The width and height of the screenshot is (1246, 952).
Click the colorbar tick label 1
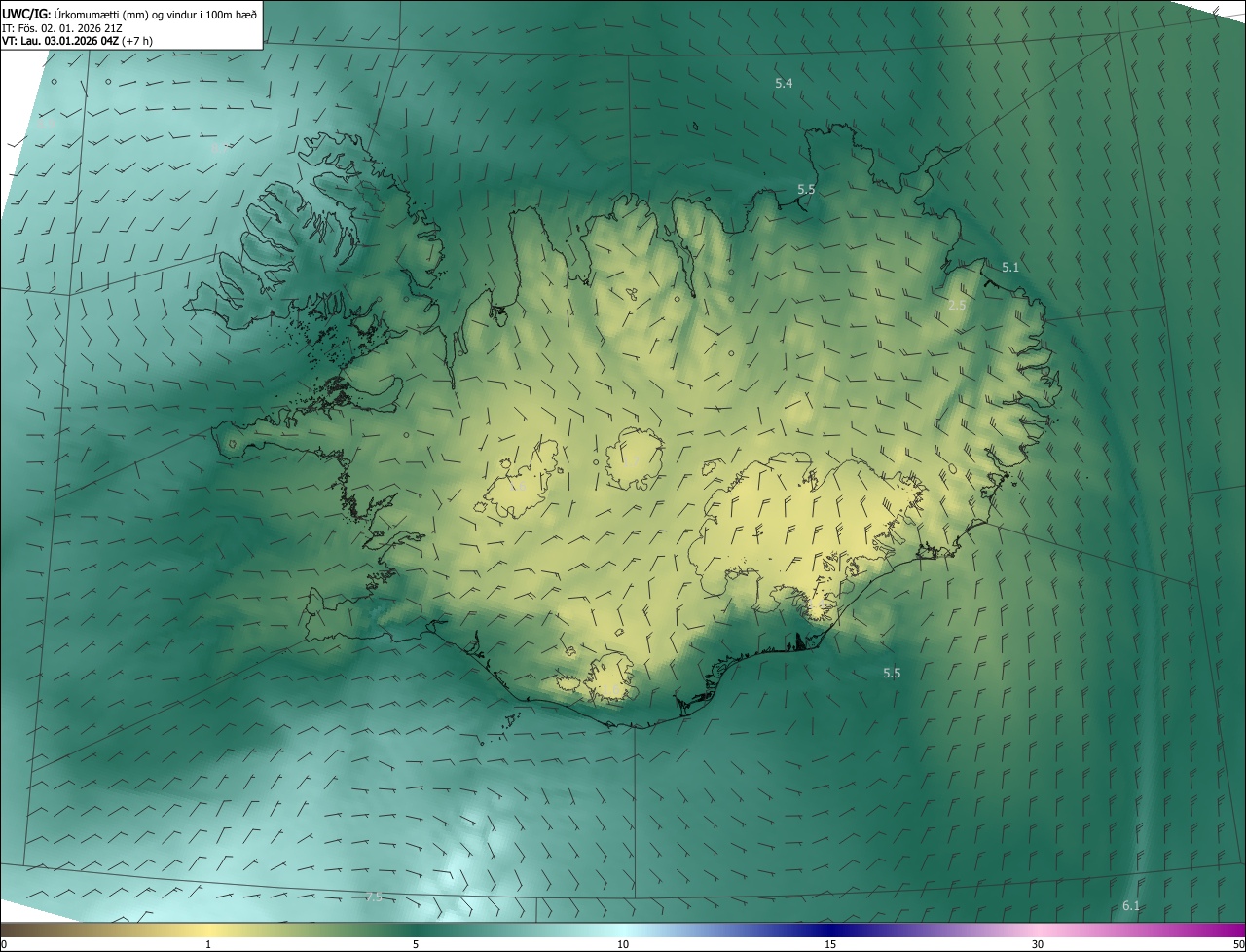208,944
